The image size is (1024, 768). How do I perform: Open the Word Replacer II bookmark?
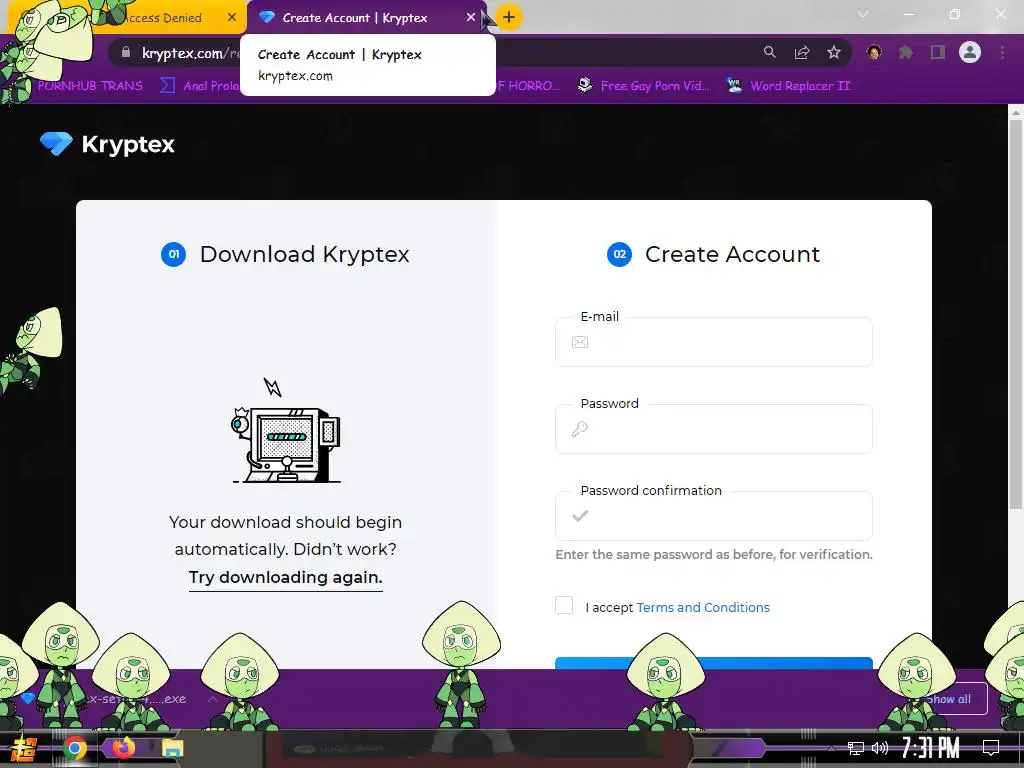[x=788, y=86]
